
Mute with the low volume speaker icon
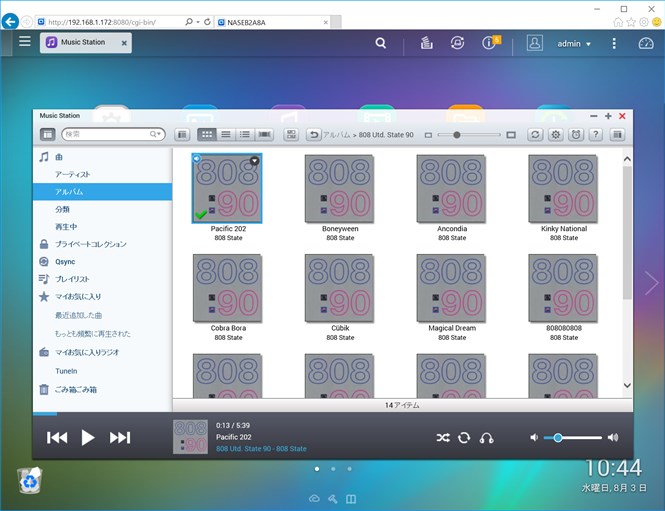[x=534, y=437]
